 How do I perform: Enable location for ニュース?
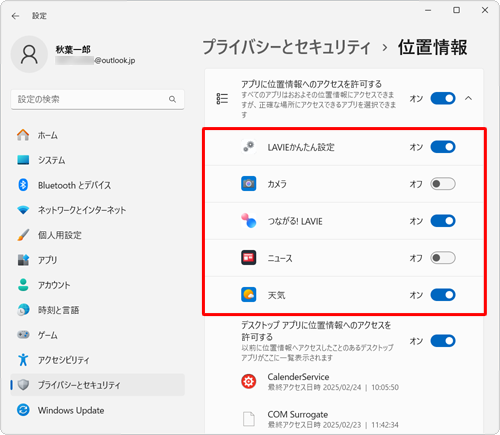tap(443, 258)
